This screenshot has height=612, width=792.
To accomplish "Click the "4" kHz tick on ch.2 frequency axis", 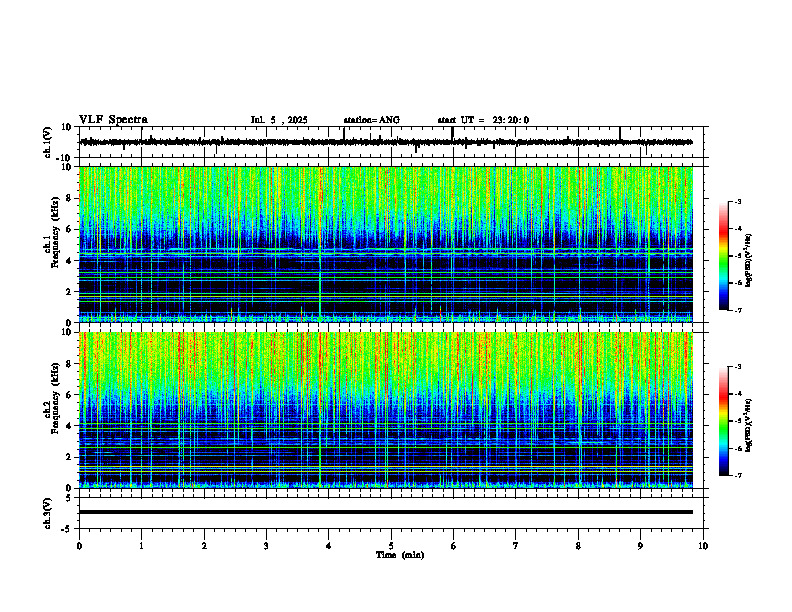I will click(x=69, y=426).
